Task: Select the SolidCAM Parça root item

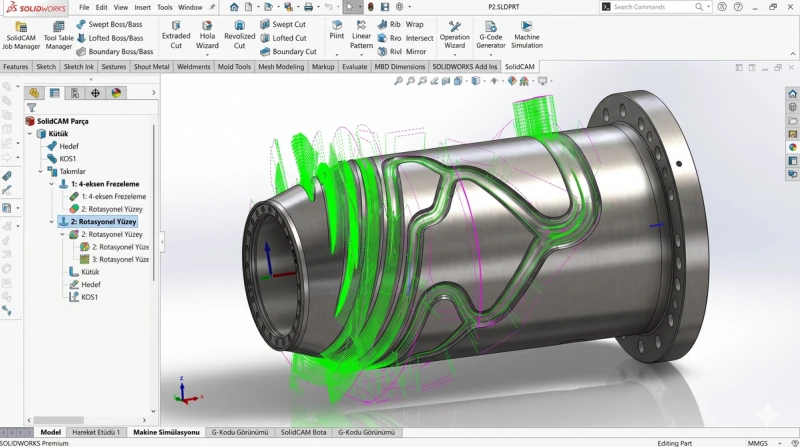Action: (57, 121)
